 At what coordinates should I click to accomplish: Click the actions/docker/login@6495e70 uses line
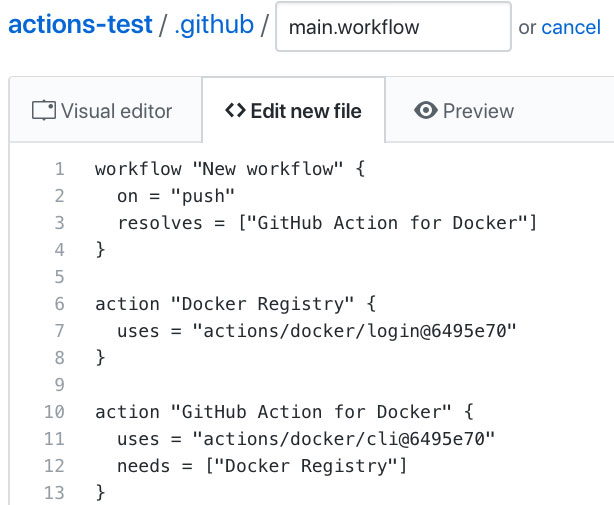(x=316, y=331)
